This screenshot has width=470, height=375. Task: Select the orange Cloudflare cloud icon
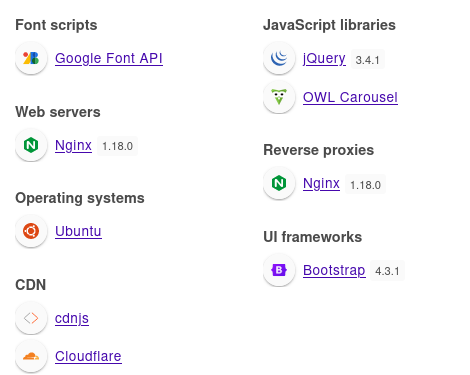coord(31,356)
